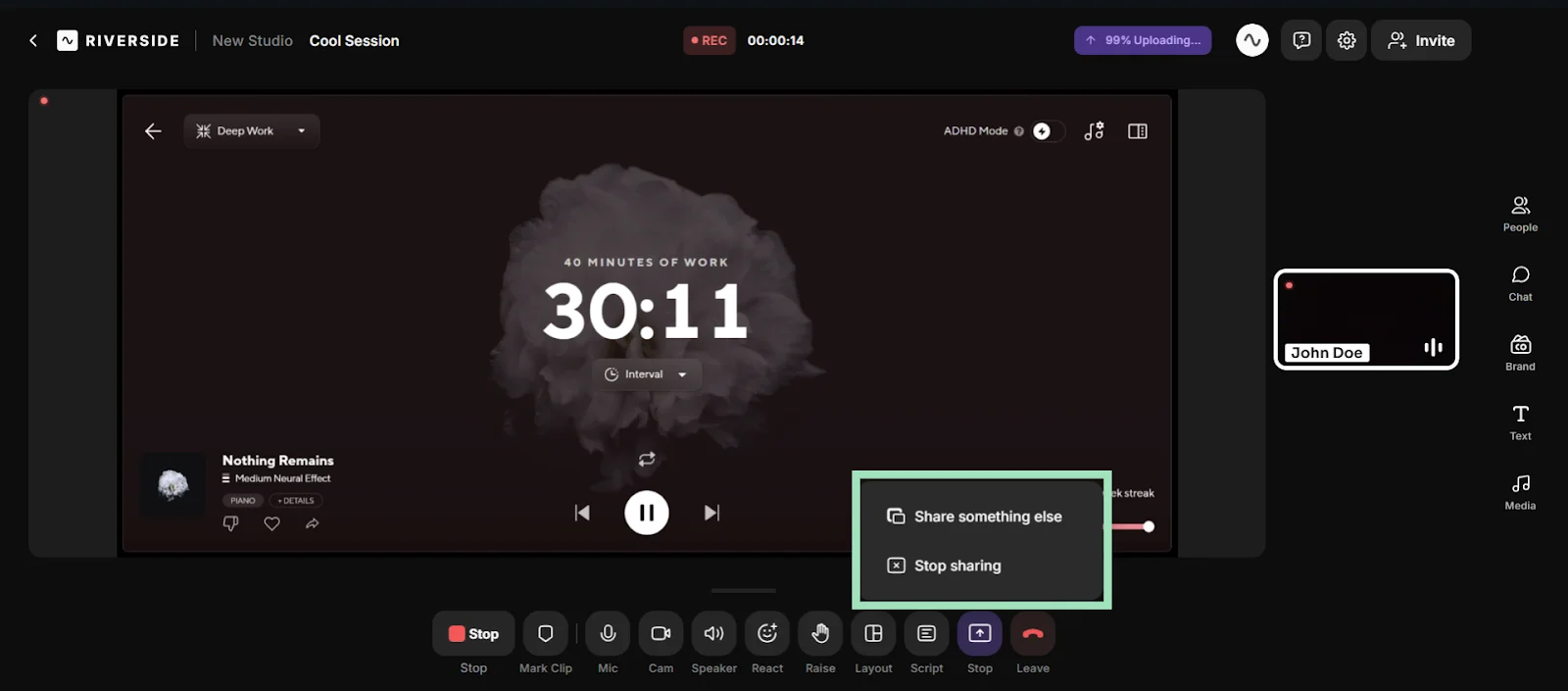
Task: Go back using the Riverside top-left chevron
Action: click(33, 40)
